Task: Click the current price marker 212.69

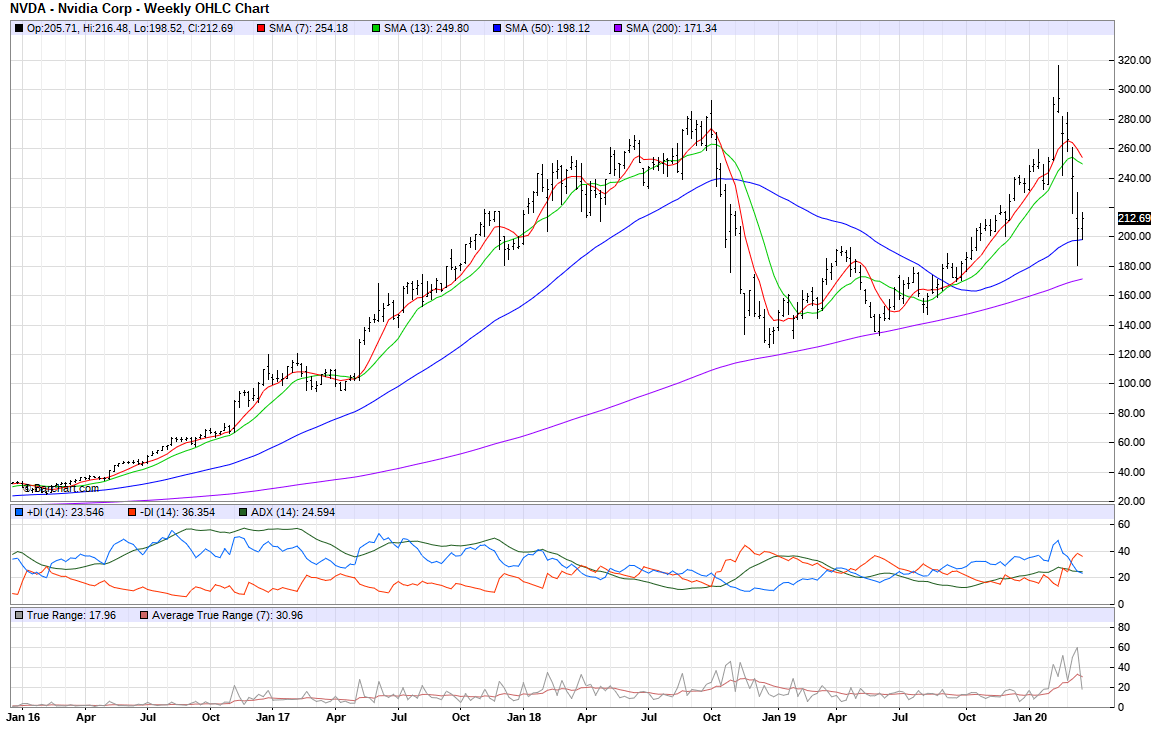Action: click(x=1134, y=218)
